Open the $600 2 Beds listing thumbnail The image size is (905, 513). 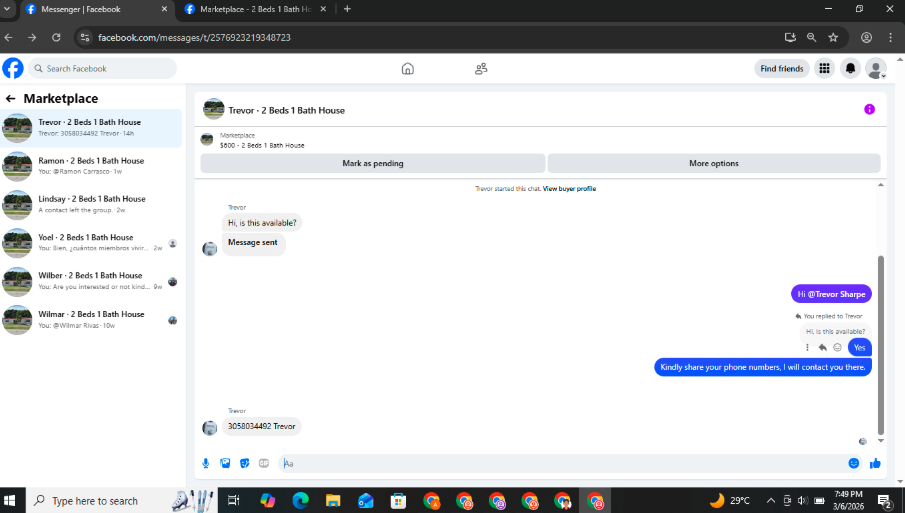click(x=206, y=139)
